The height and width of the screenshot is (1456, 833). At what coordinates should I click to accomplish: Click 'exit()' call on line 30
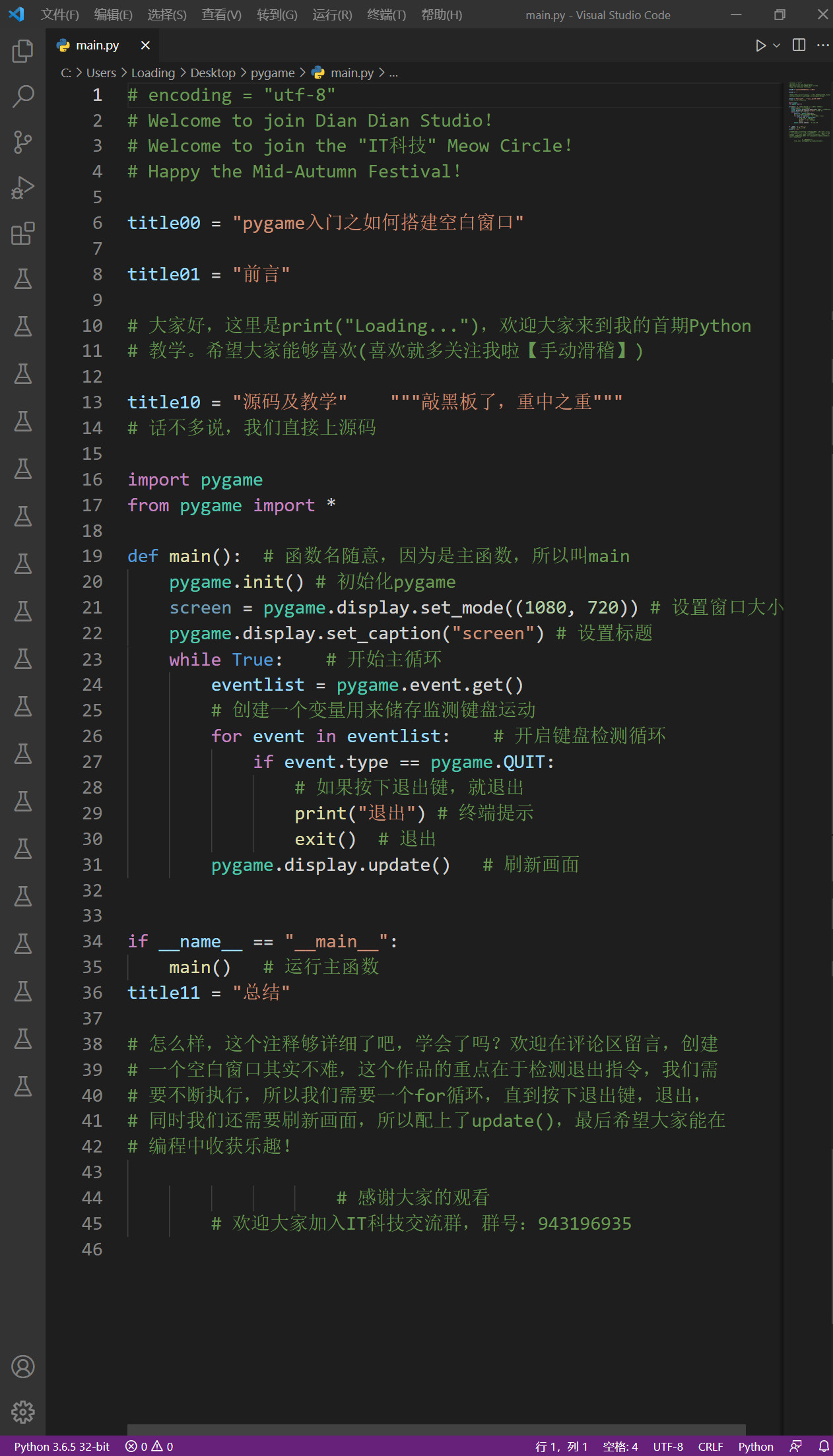pyautogui.click(x=325, y=839)
